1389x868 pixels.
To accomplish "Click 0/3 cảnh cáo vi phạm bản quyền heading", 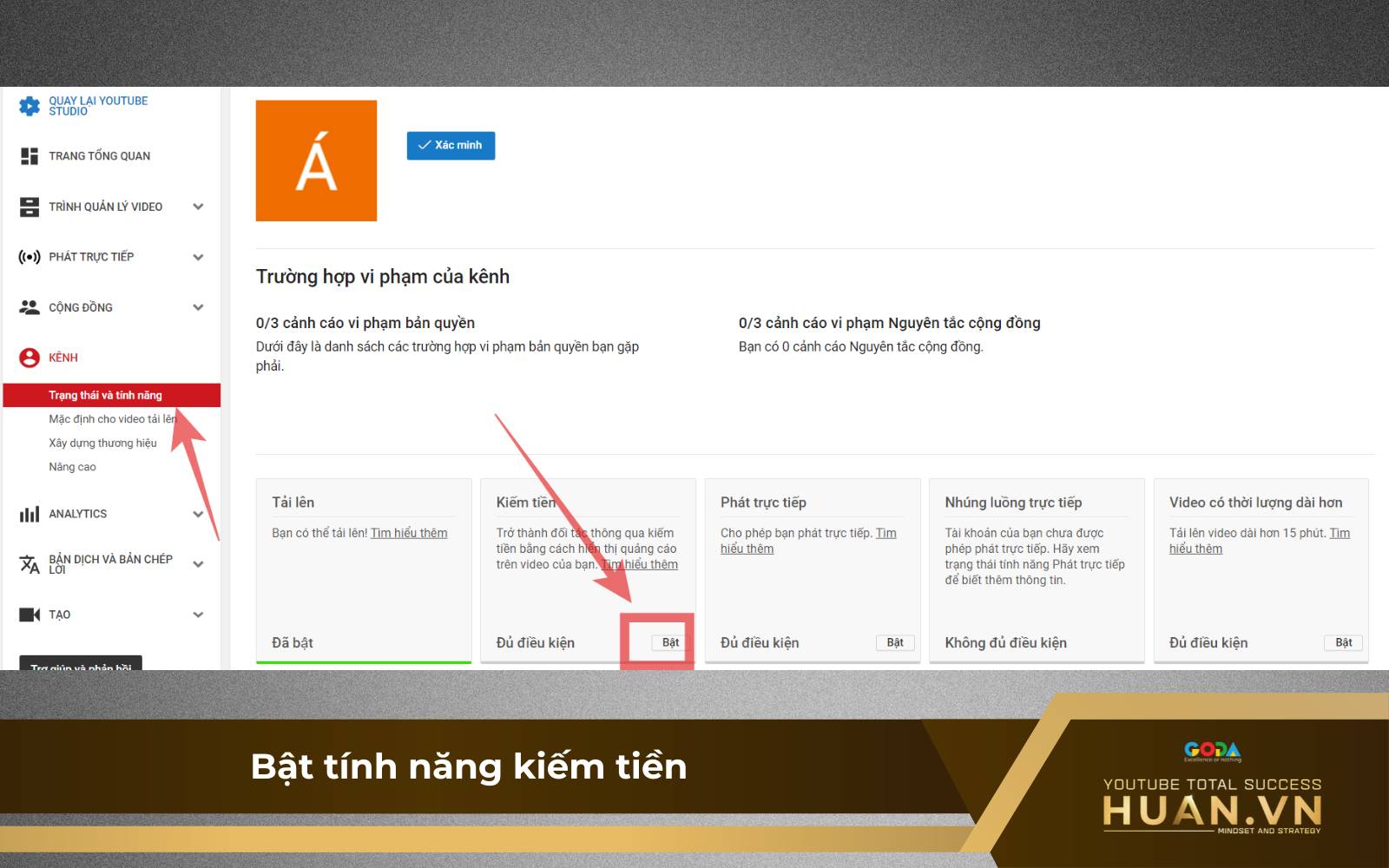I will (365, 323).
